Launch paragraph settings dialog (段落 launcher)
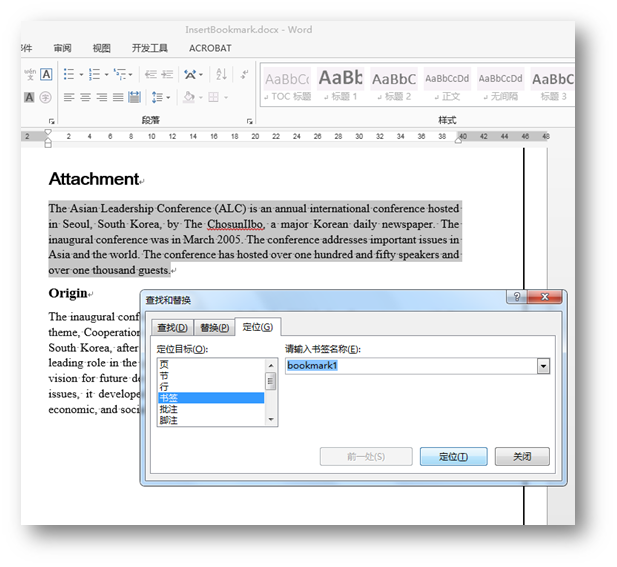 click(249, 121)
